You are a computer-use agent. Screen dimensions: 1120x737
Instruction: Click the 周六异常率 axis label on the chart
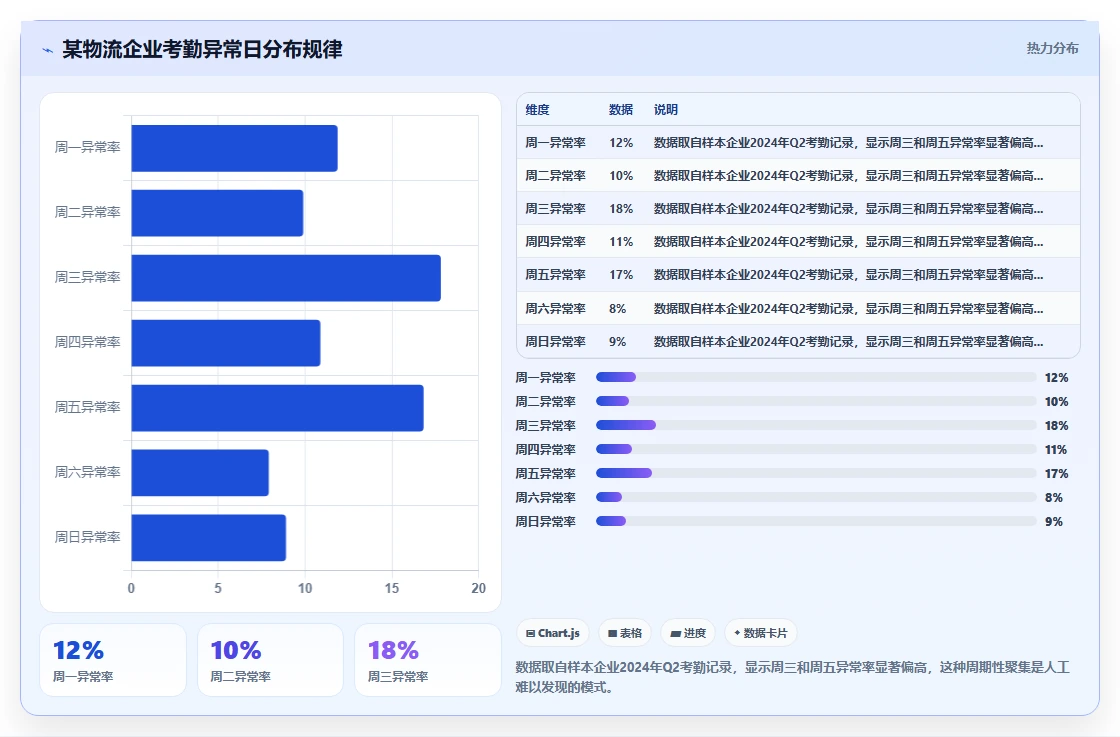pos(87,472)
